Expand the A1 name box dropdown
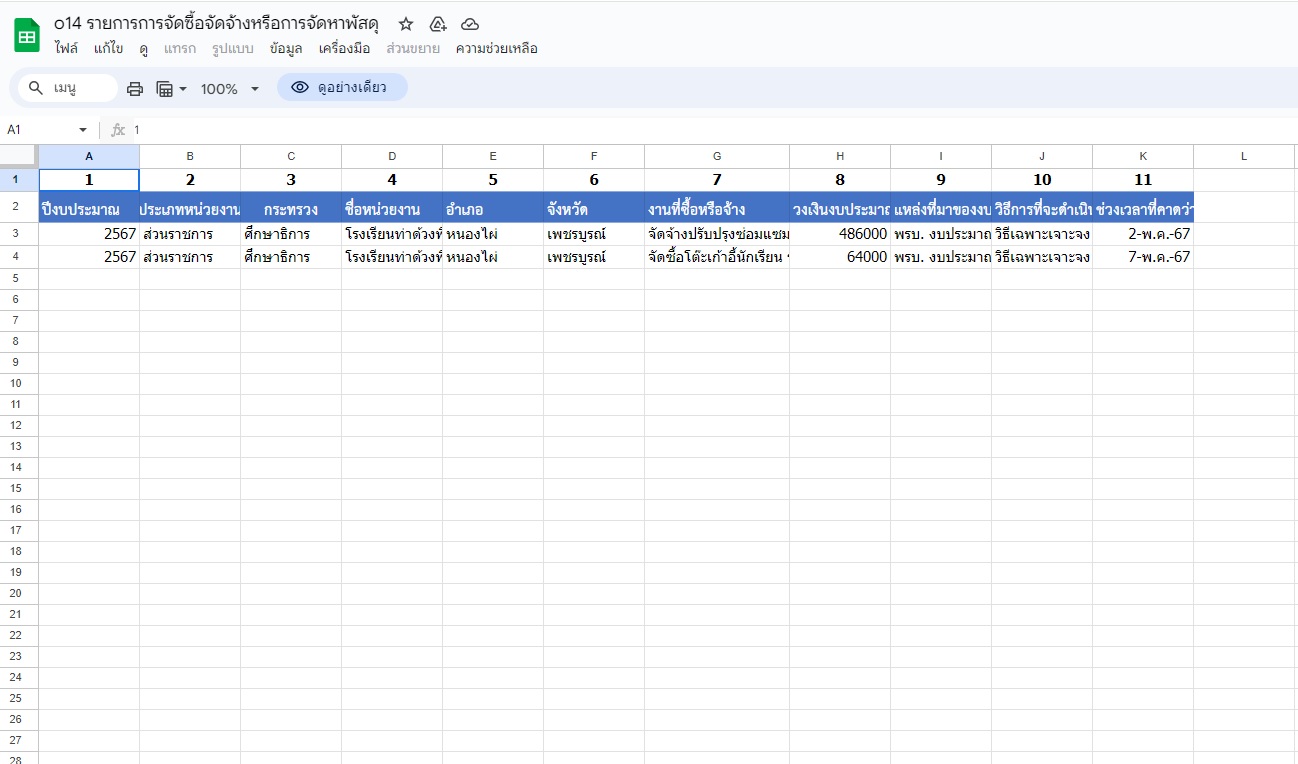Screen dimensions: 1298x764 [x=83, y=130]
